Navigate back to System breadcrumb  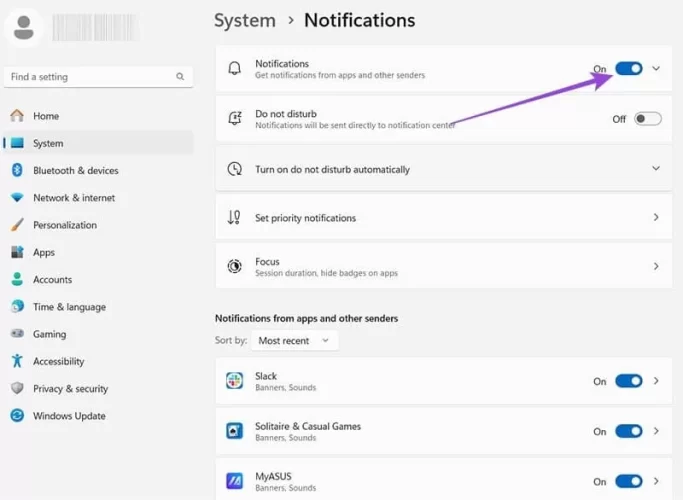244,20
